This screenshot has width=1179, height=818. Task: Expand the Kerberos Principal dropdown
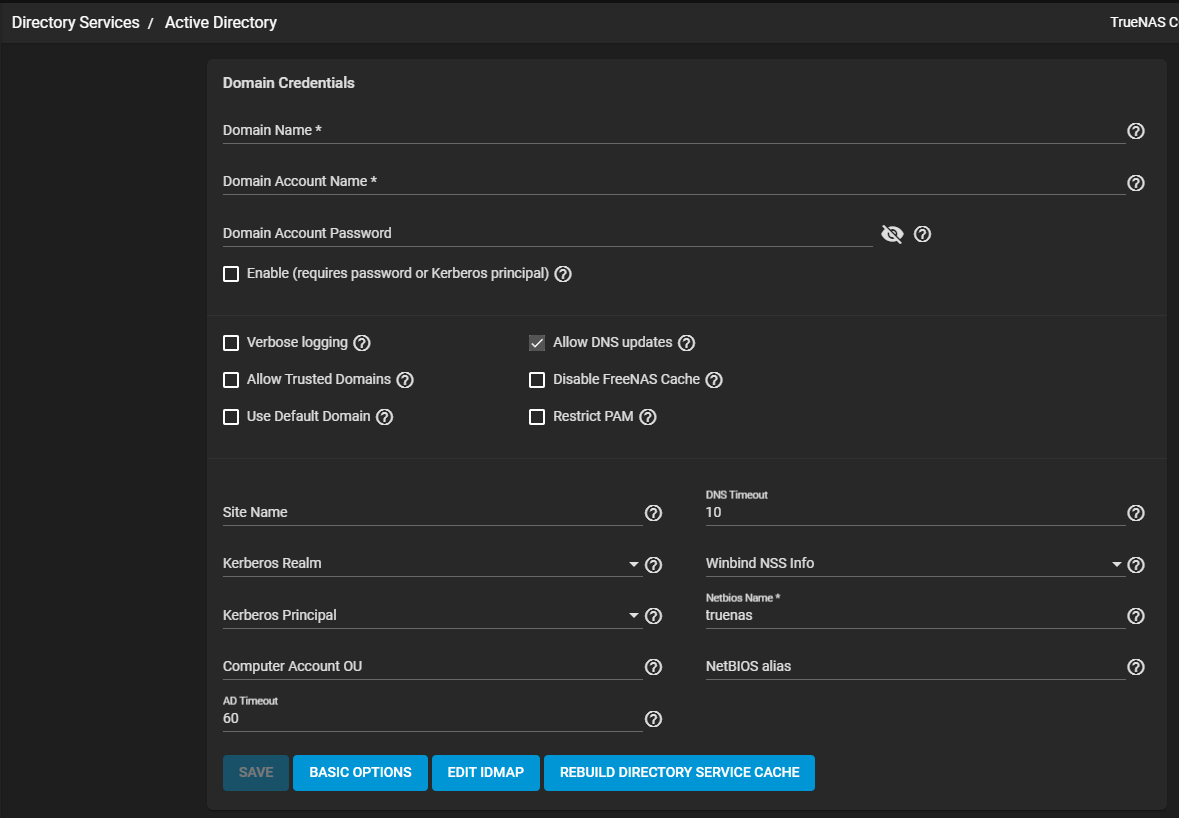point(633,616)
